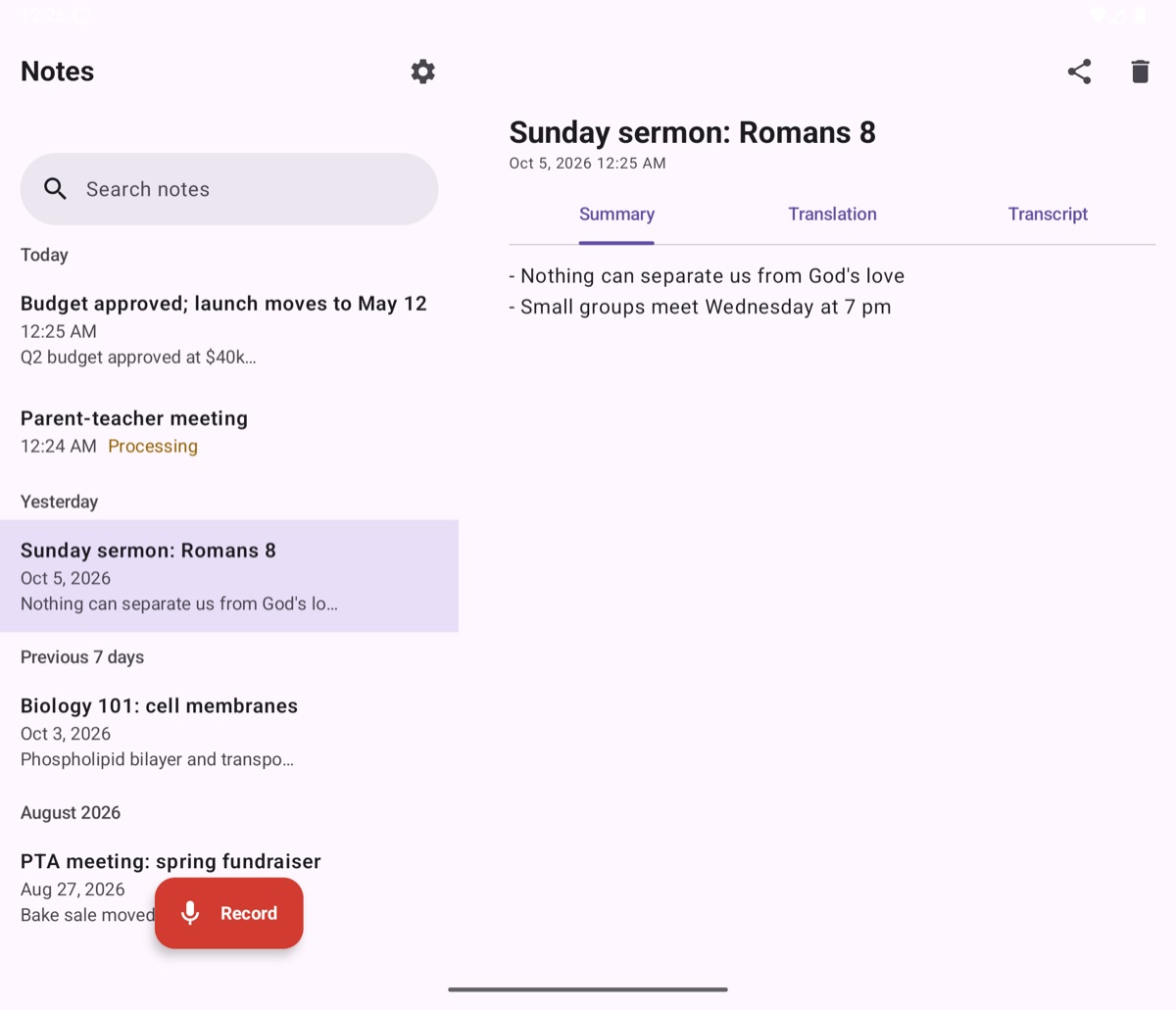This screenshot has height=1010, width=1176.
Task: Delete note with trash icon
Action: 1140,72
